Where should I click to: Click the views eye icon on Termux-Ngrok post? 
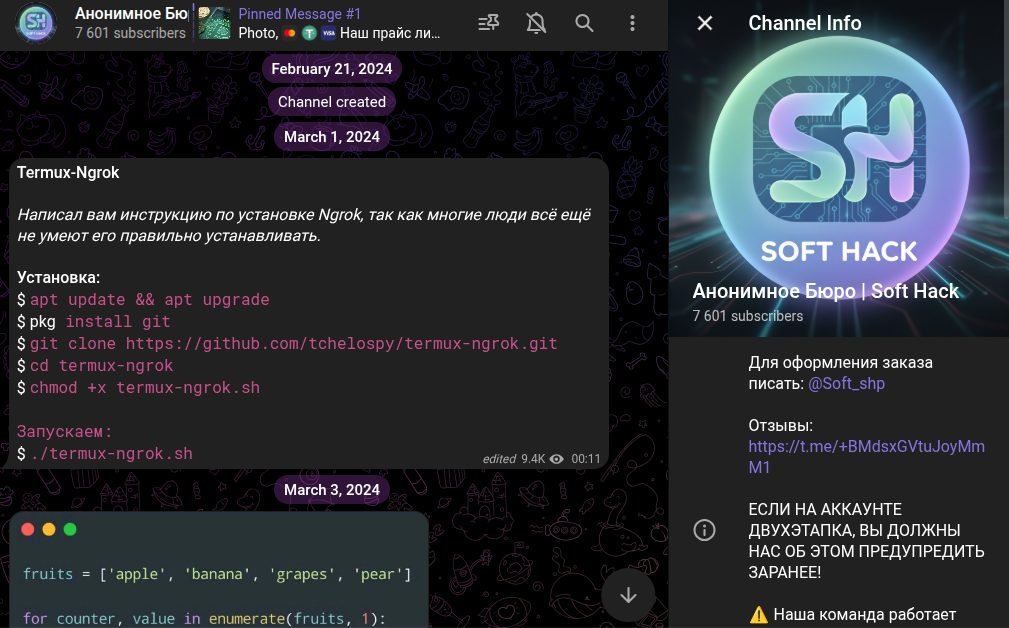pos(557,459)
